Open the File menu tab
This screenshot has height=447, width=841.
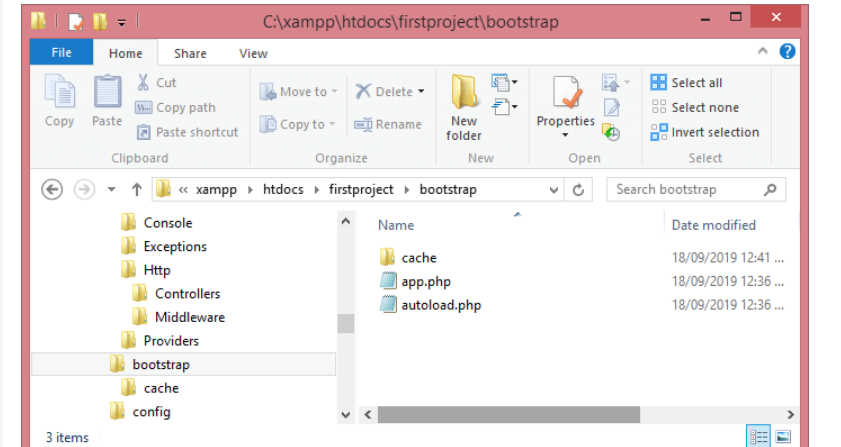tap(61, 53)
